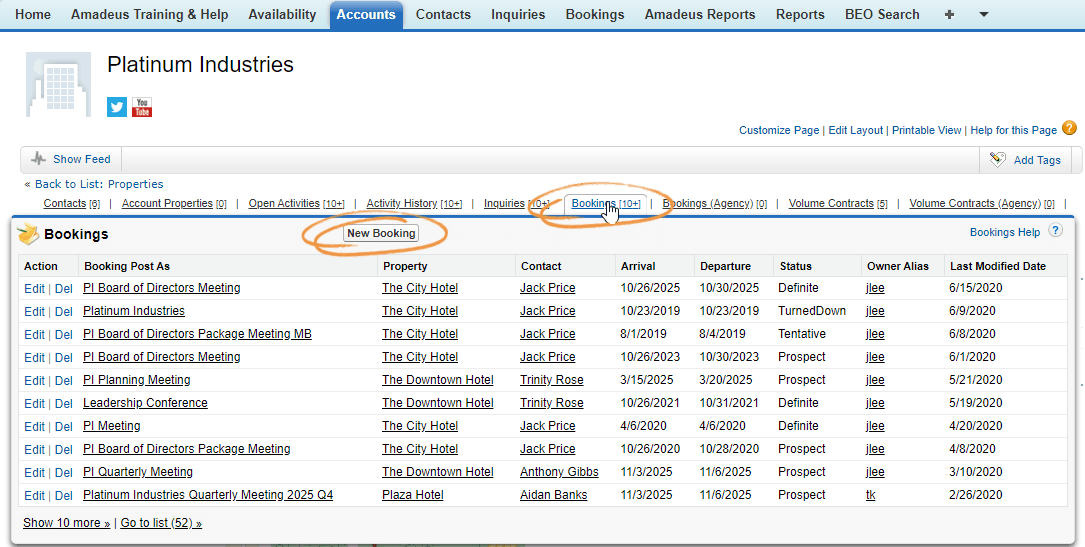Jump to Volume Contracts (Agency) related list
Viewport: 1085px width, 547px height.
coord(982,203)
